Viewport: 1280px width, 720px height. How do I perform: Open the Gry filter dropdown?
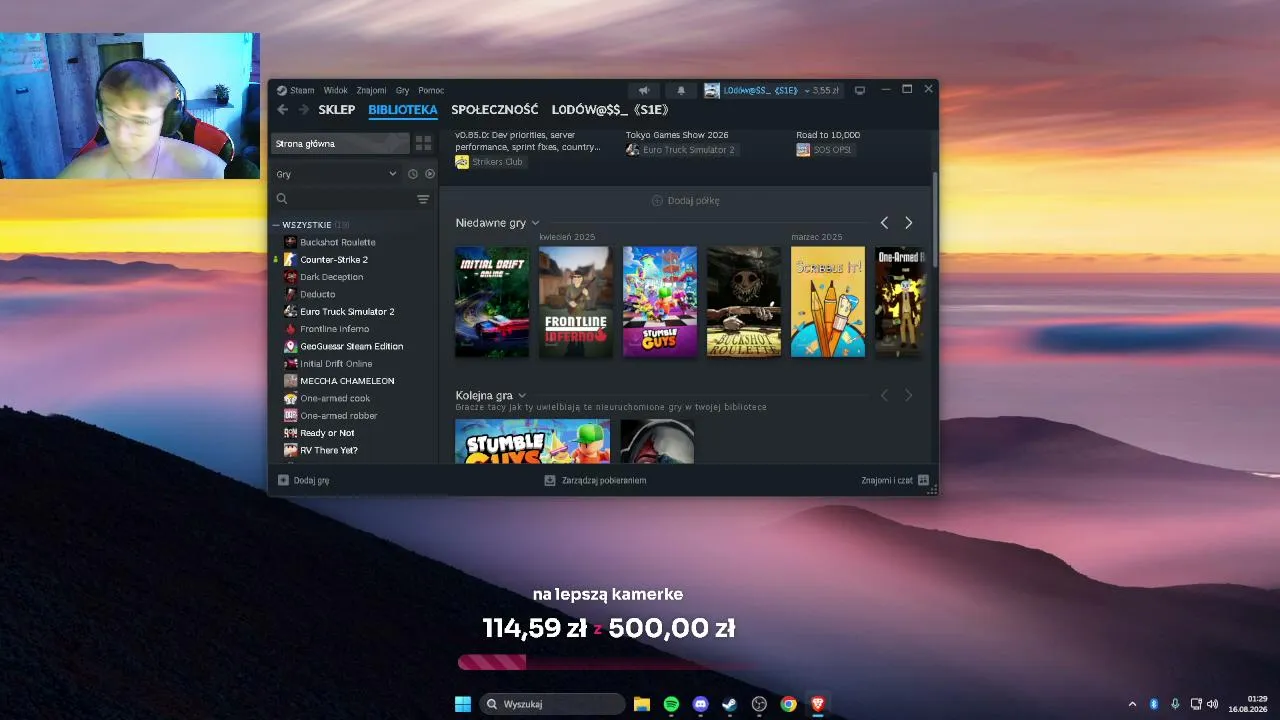coord(335,174)
